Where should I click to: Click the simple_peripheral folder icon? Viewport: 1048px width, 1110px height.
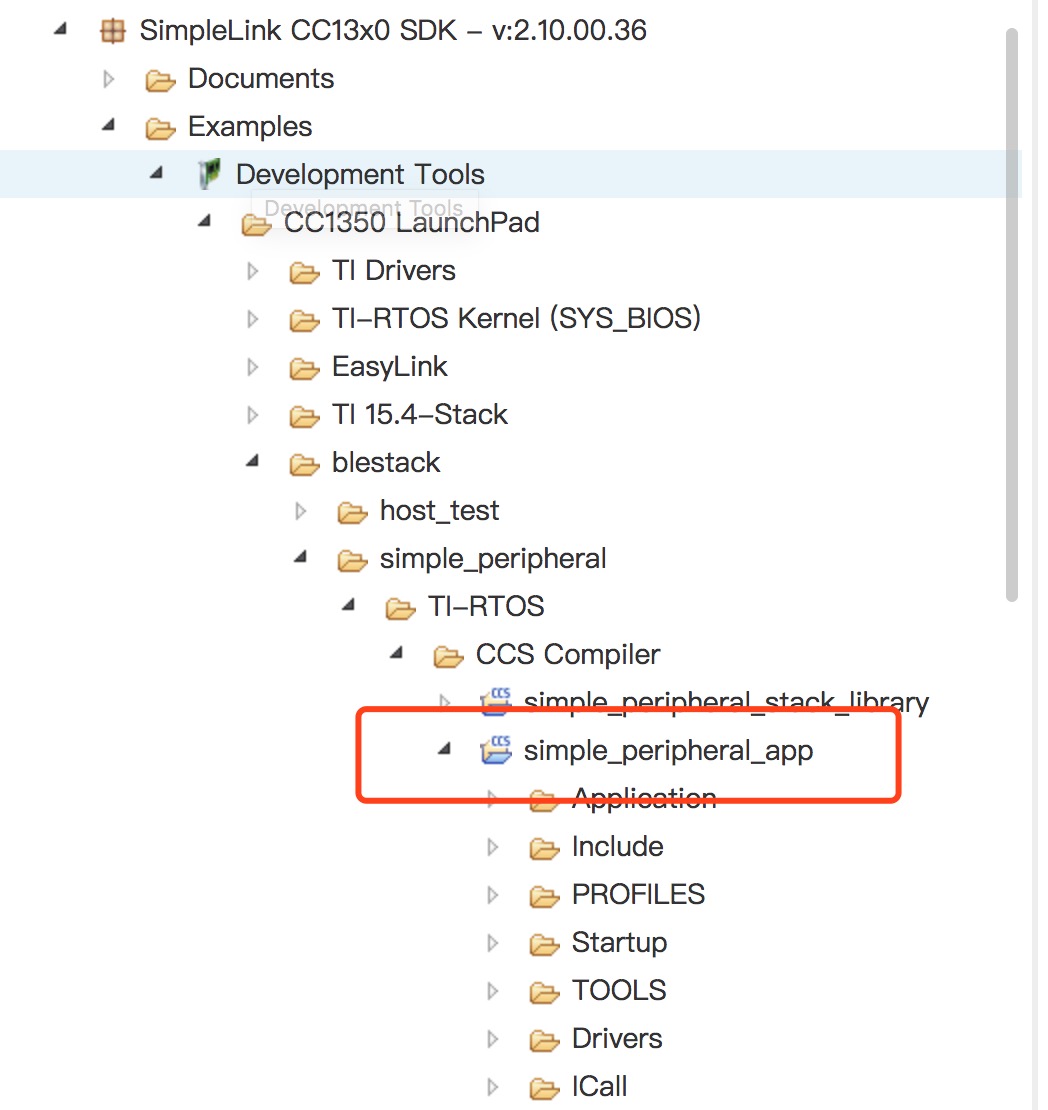coord(353,560)
